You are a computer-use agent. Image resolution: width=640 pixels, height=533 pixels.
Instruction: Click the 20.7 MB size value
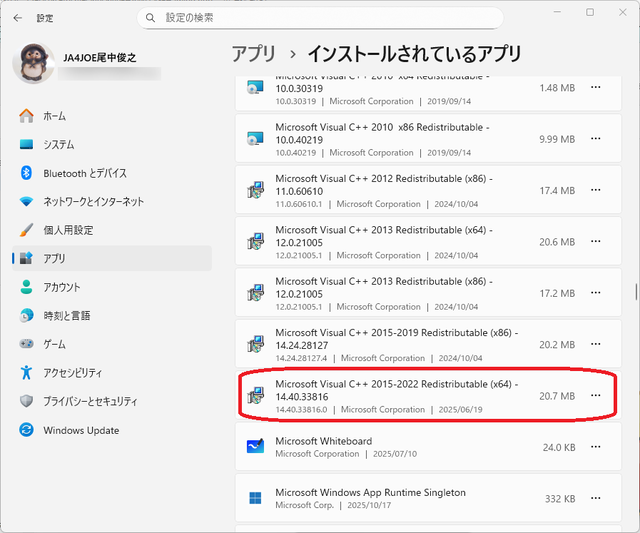pos(557,396)
